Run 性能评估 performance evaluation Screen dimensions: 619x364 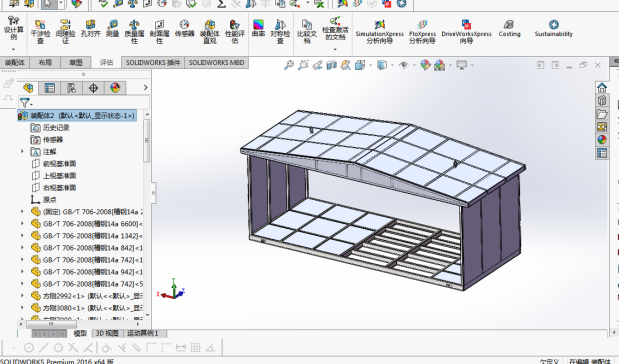(235, 32)
